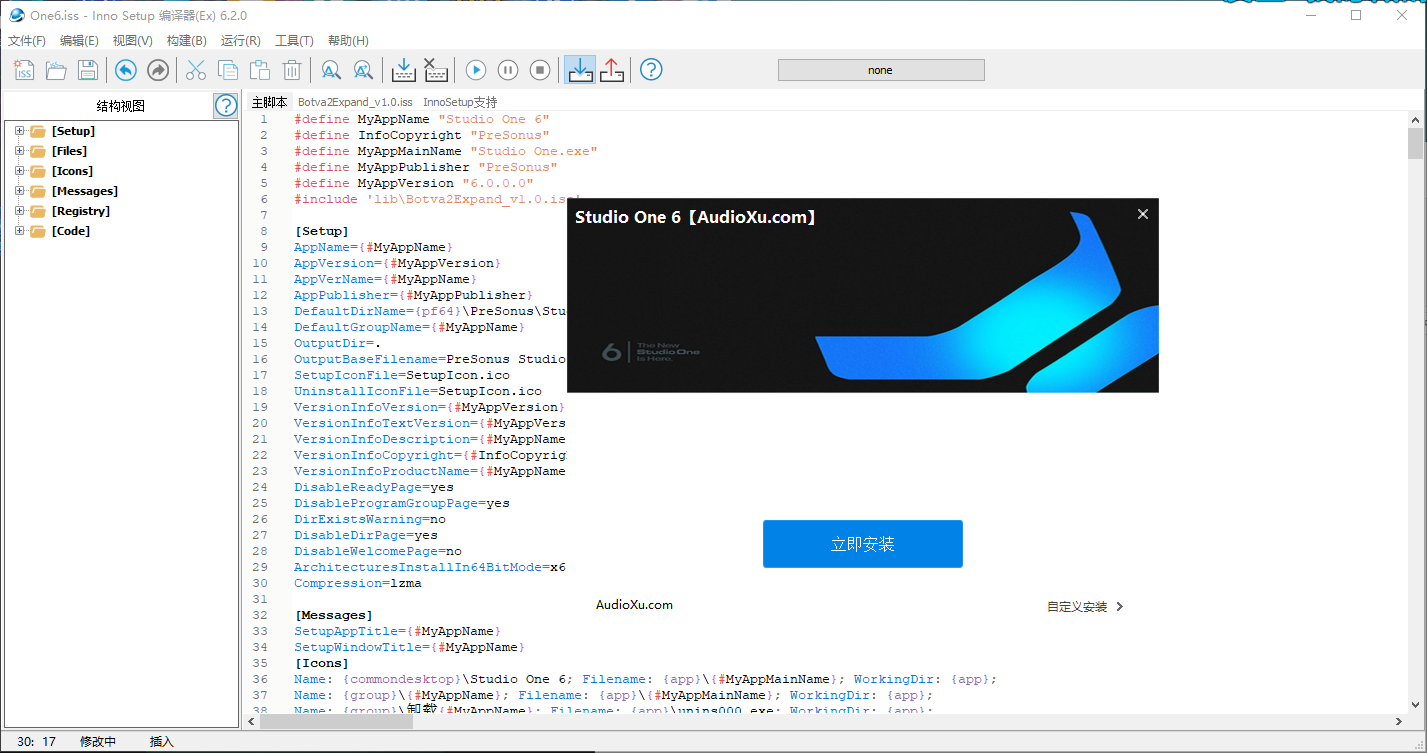Image resolution: width=1427 pixels, height=753 pixels.
Task: Redo the last undone edit
Action: tap(157, 70)
